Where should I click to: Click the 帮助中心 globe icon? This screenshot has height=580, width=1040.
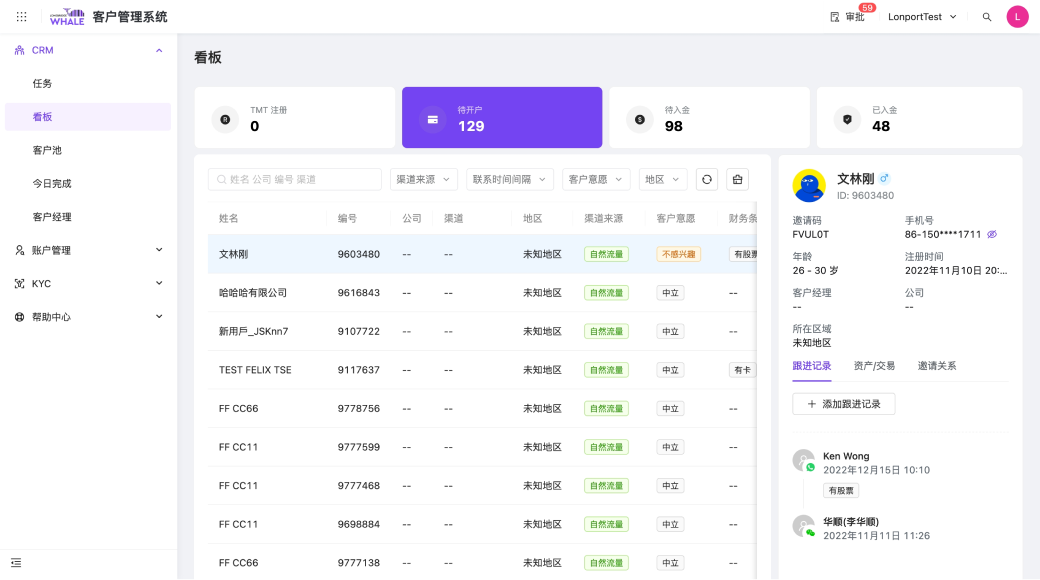point(19,317)
